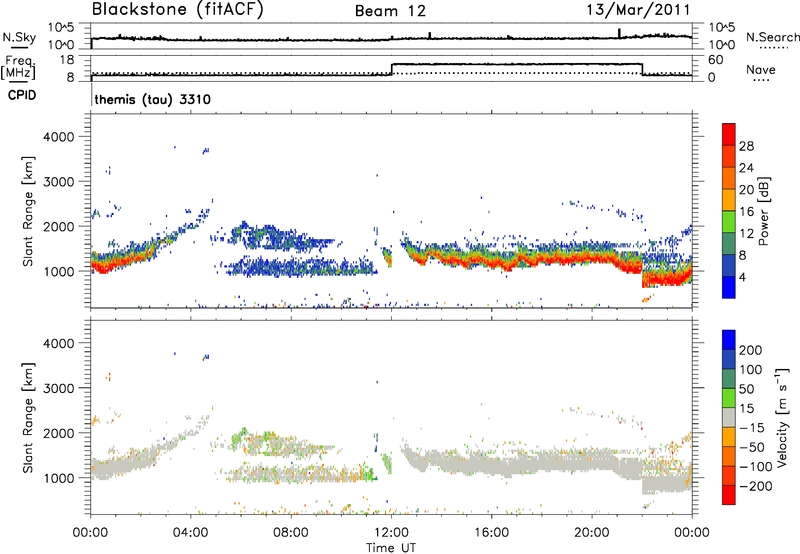Click the 'themis (tau) 3310' text
Viewport: 800px width, 554px height.
point(153,99)
